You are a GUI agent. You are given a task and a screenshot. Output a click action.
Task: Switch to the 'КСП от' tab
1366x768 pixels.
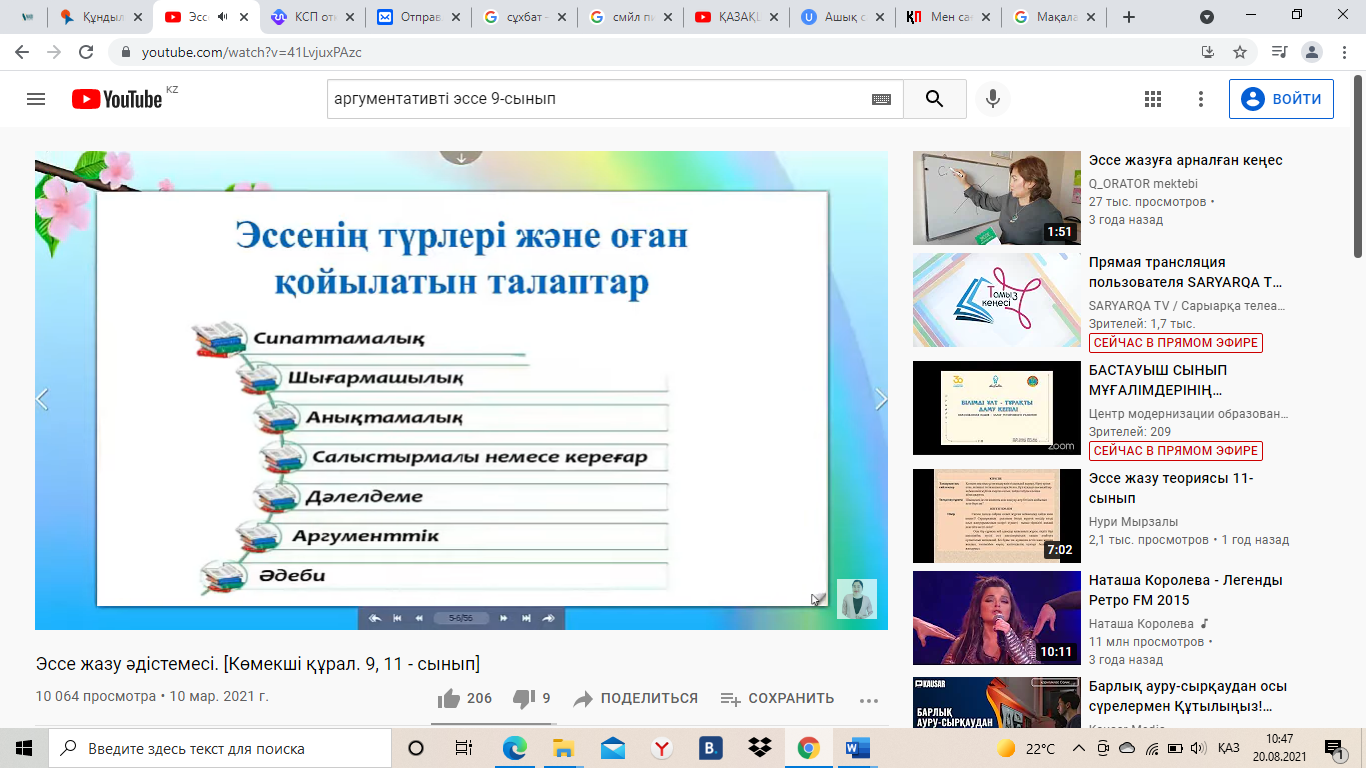(311, 17)
